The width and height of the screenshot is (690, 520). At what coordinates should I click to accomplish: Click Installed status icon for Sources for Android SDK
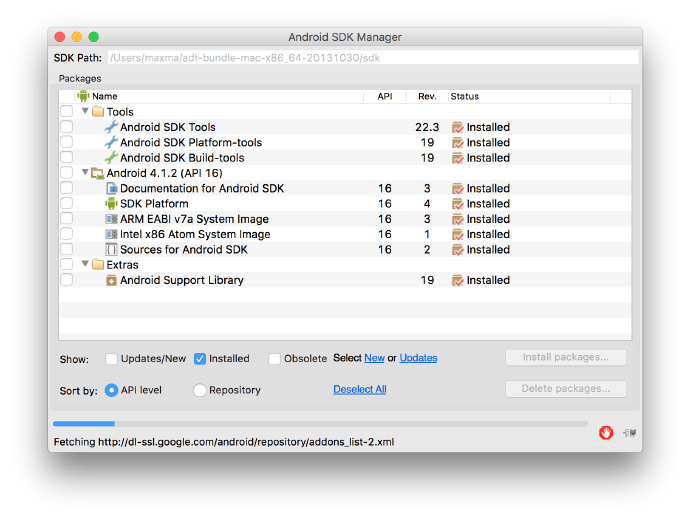pos(458,250)
